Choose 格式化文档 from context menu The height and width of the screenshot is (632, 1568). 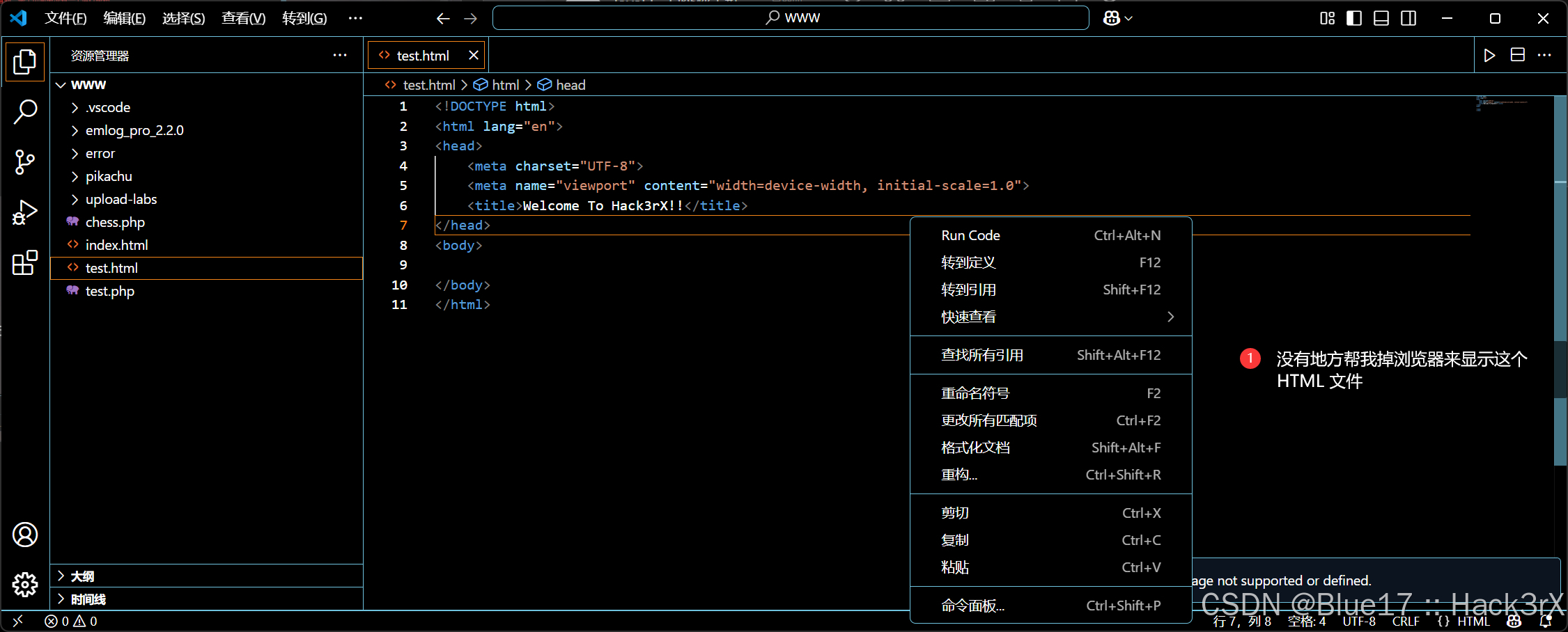[x=1051, y=448]
